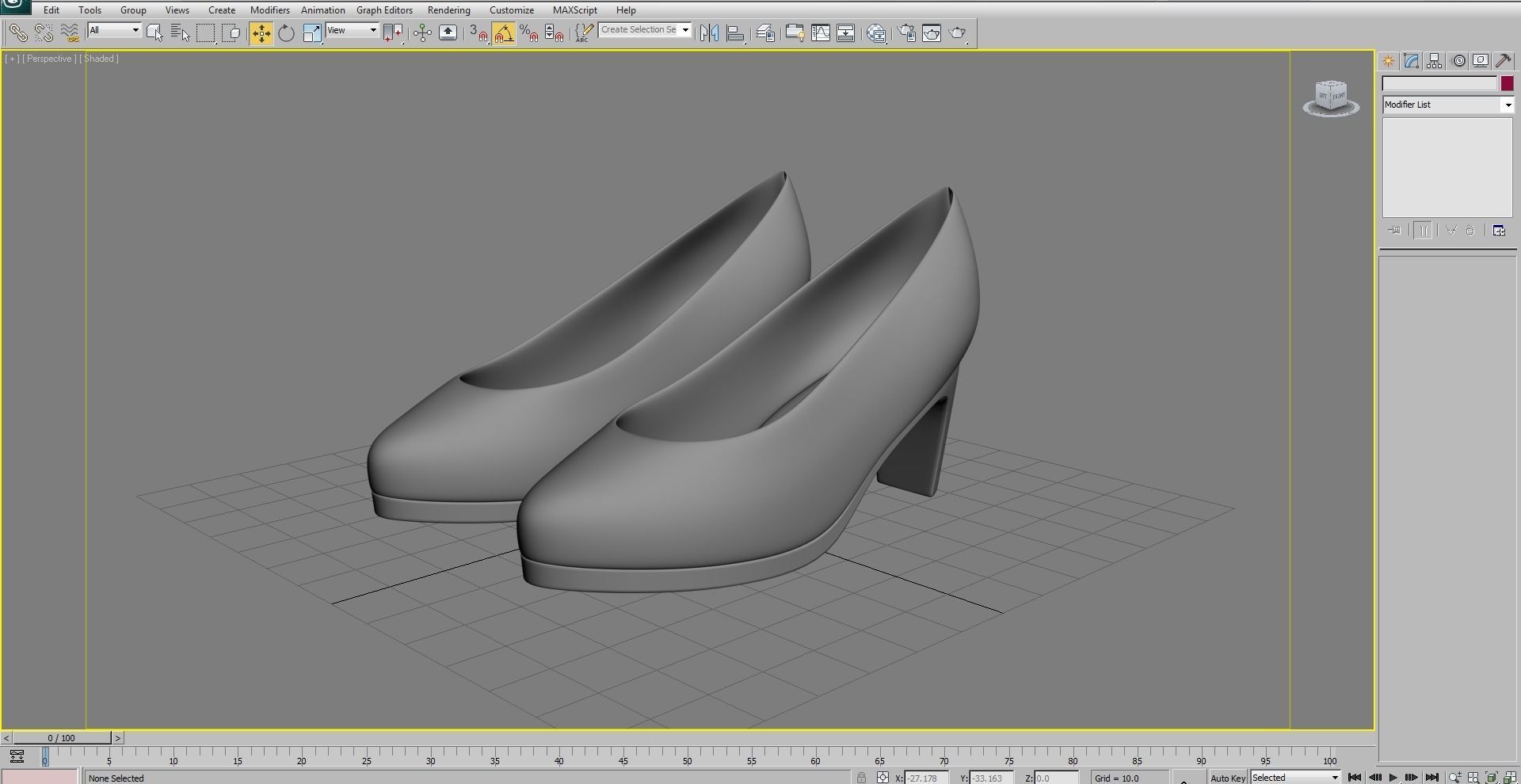Activate the Select and Move tool

click(x=261, y=32)
